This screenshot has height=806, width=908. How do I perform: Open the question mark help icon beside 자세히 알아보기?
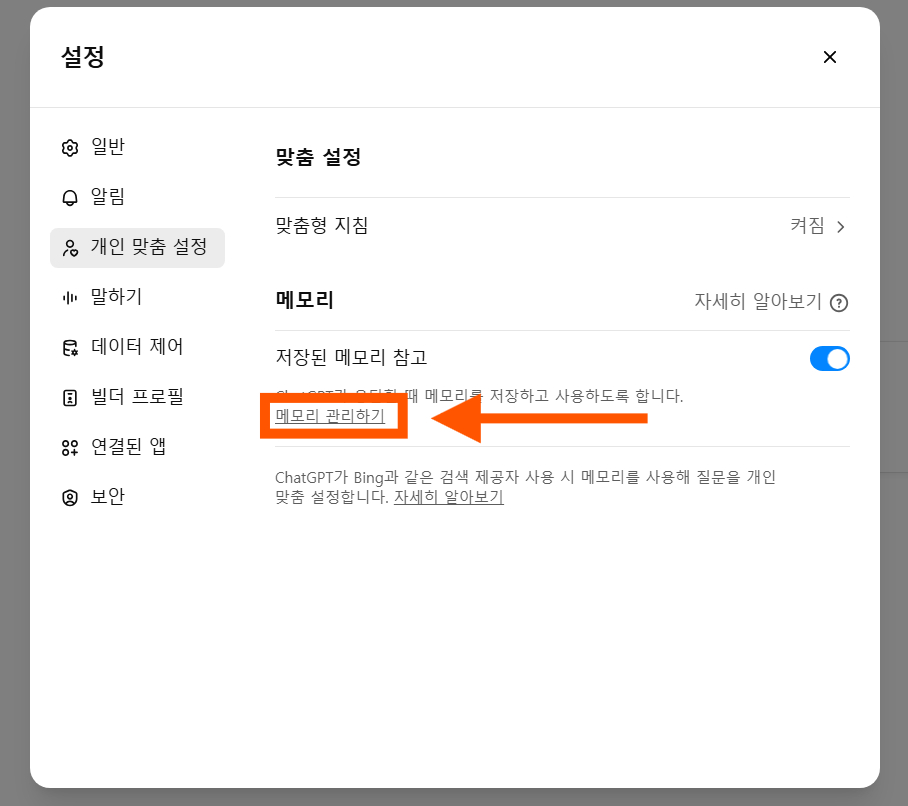(x=842, y=301)
